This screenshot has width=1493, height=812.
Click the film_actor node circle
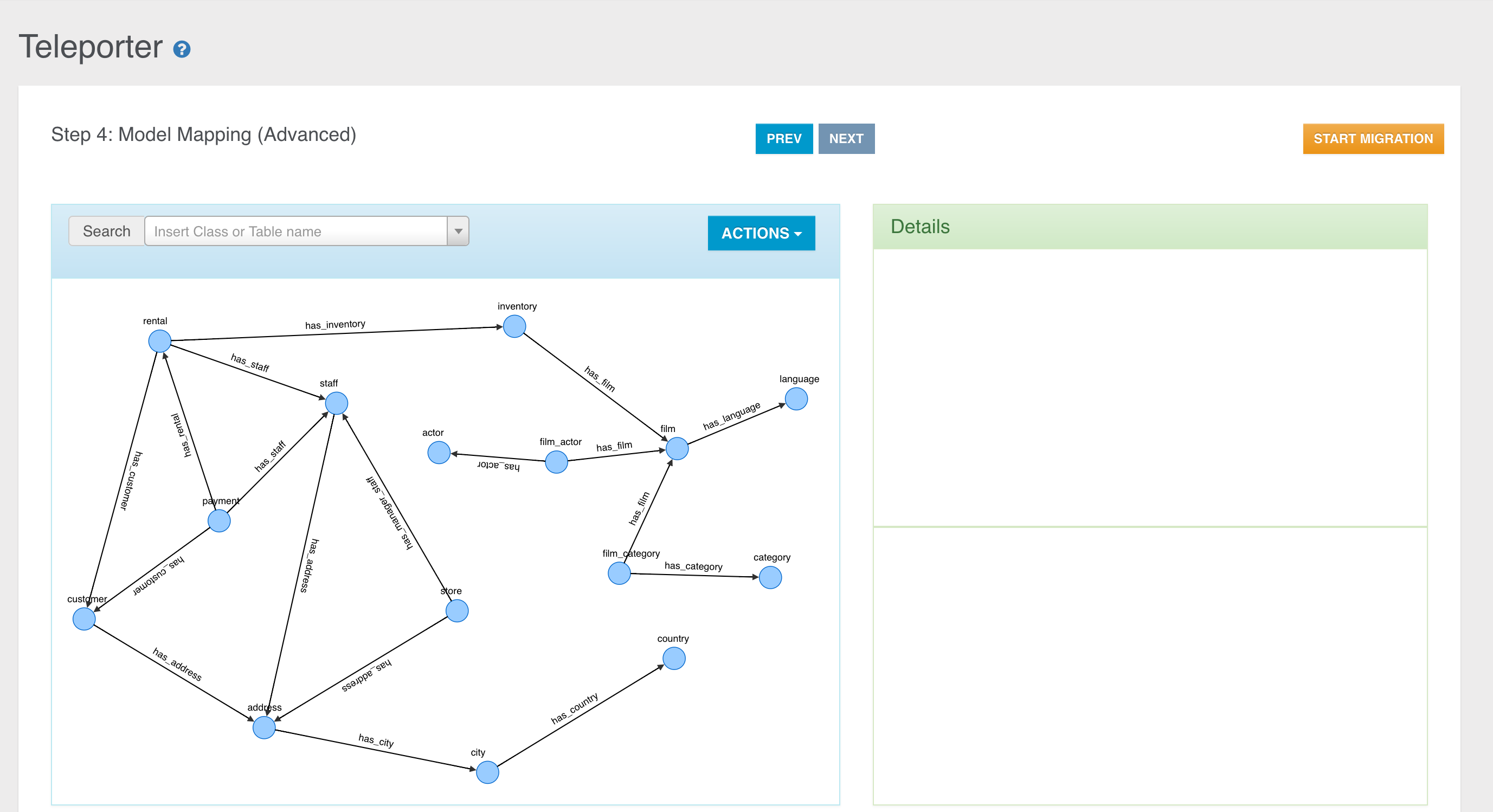click(556, 462)
